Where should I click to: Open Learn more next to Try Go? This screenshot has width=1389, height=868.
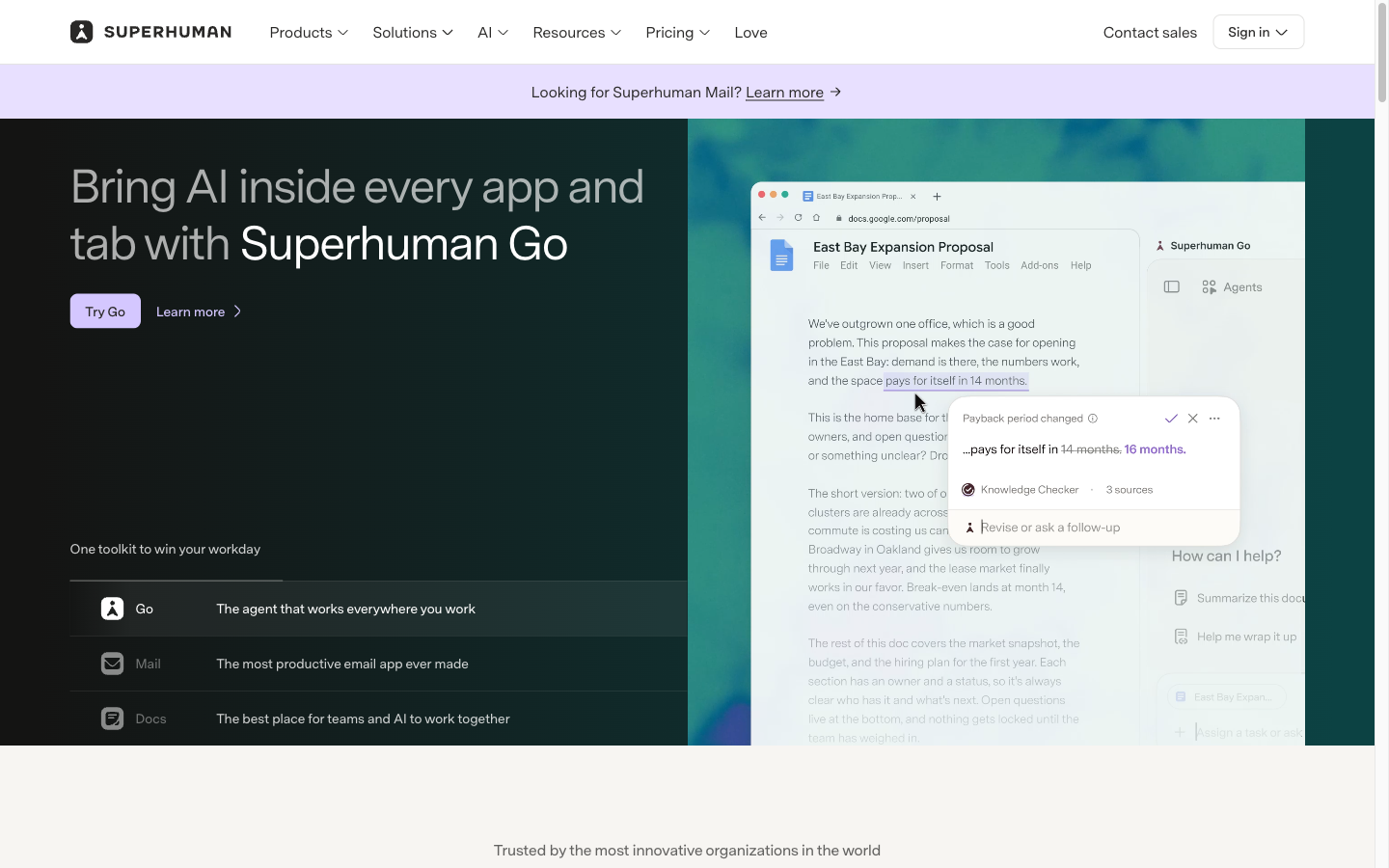coord(199,312)
